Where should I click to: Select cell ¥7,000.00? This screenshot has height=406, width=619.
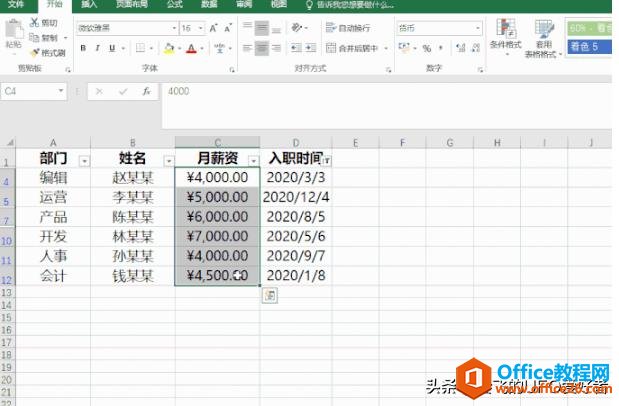pos(217,237)
